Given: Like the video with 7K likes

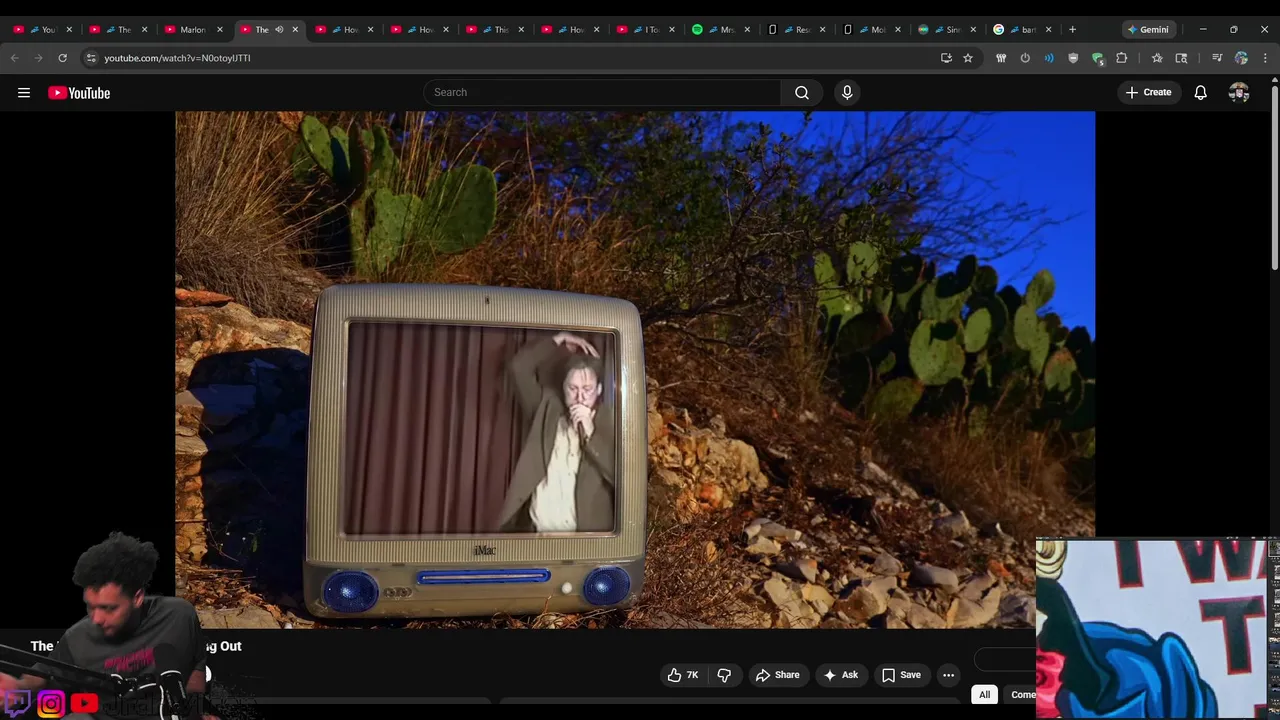Looking at the screenshot, I should pos(684,675).
